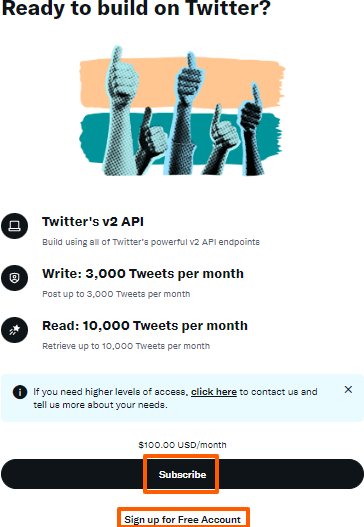The height and width of the screenshot is (527, 364).
Task: Click the black Subscribe button
Action: click(182, 474)
